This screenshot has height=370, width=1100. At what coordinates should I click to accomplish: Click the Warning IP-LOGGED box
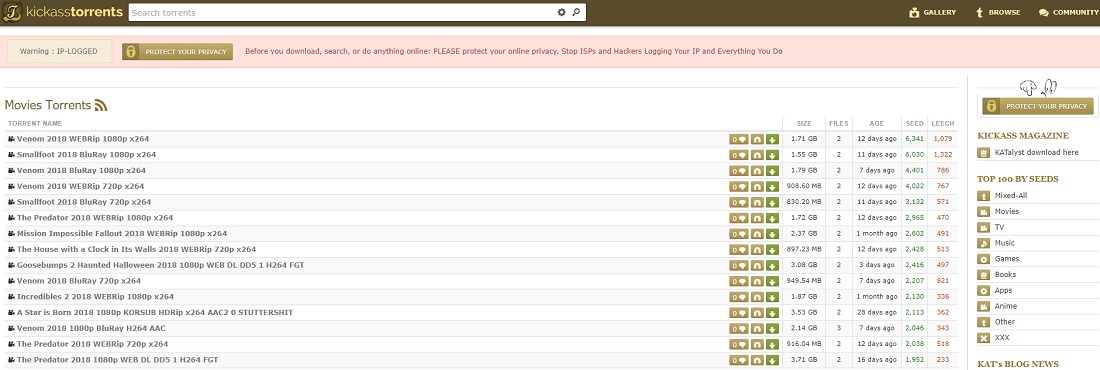[x=59, y=52]
